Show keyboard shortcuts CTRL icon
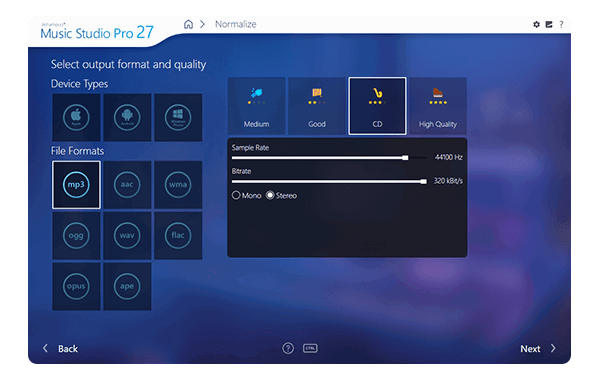The image size is (600, 380). tap(310, 348)
